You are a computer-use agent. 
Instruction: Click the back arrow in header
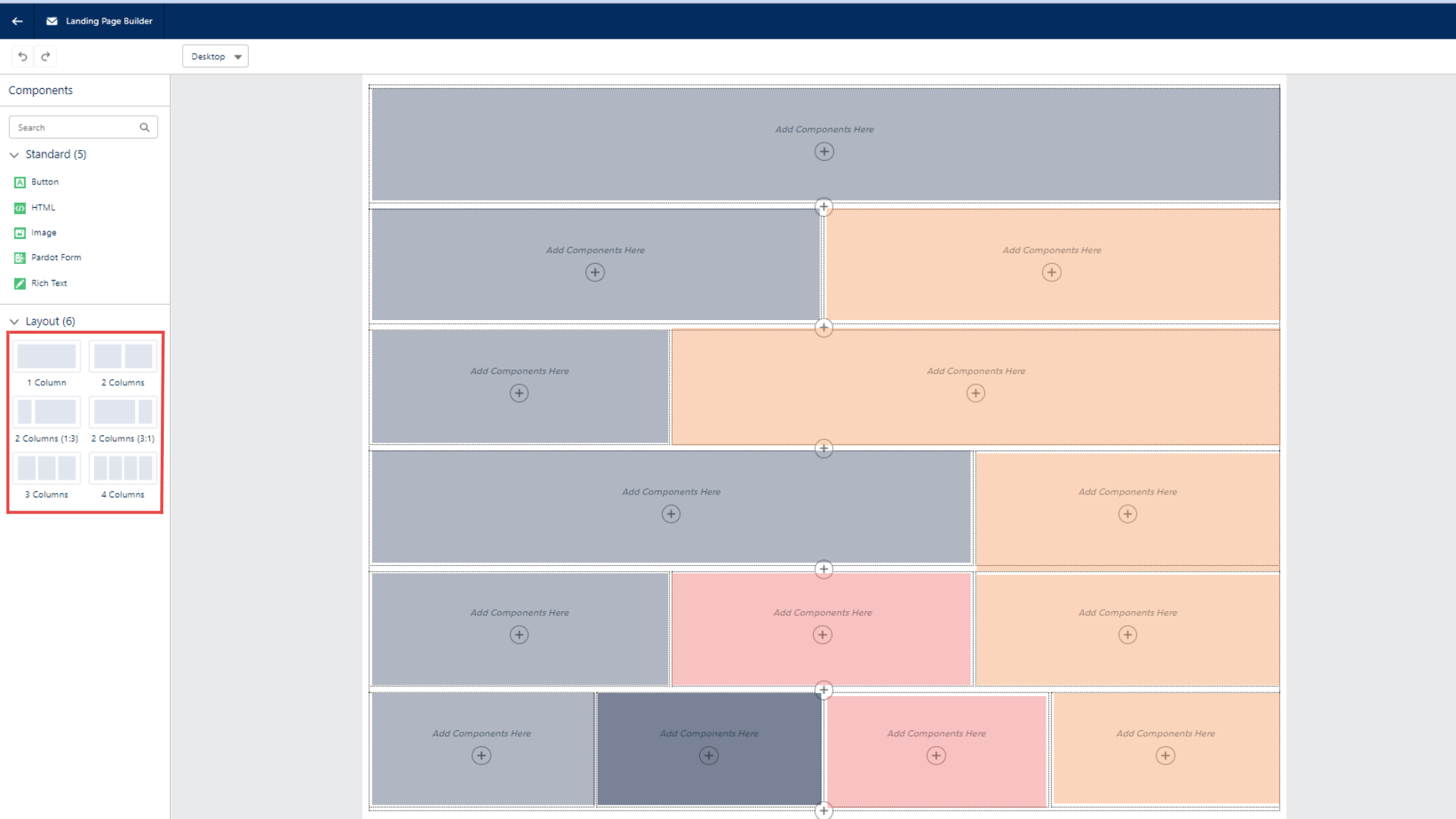tap(17, 21)
